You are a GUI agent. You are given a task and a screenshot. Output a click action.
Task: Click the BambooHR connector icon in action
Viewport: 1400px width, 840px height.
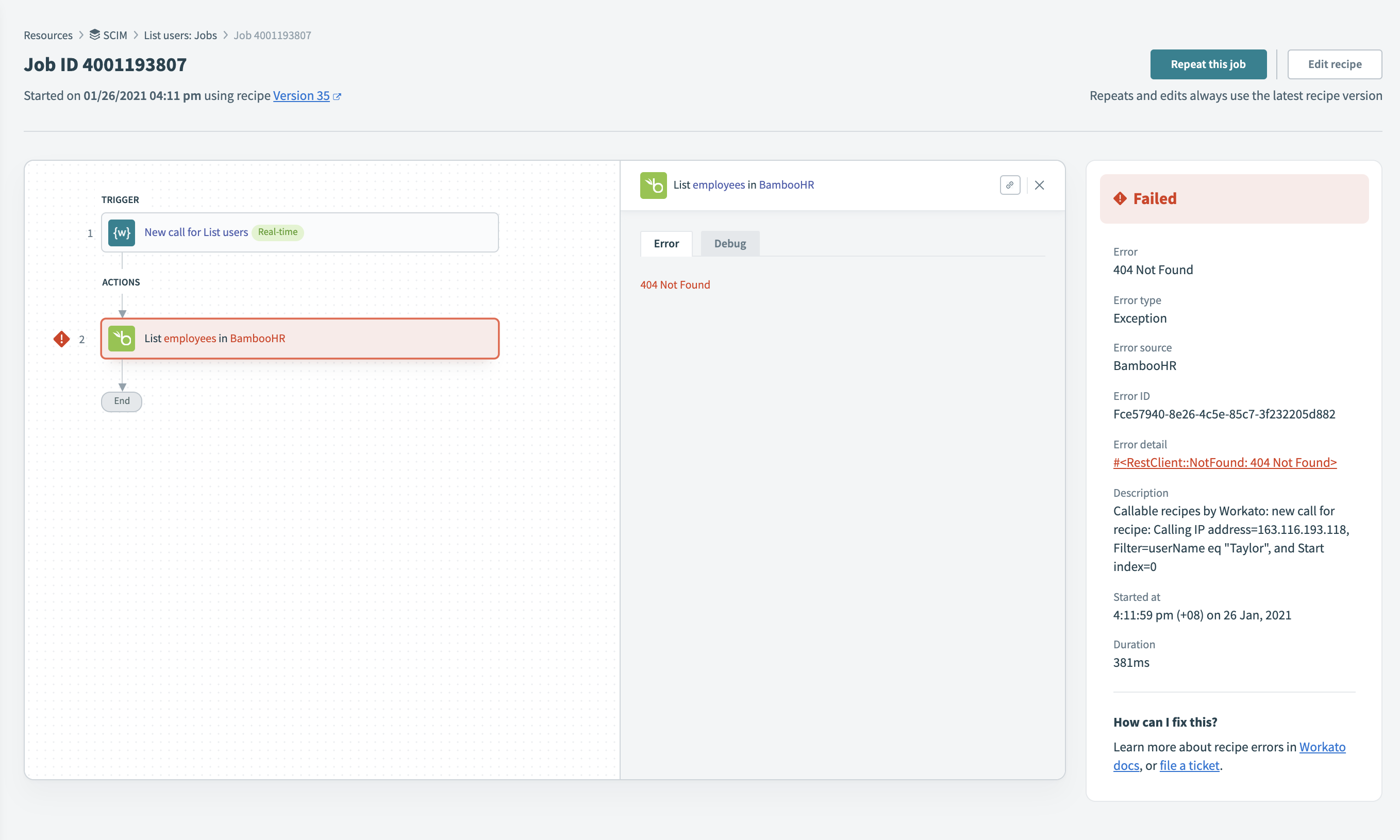coord(122,338)
